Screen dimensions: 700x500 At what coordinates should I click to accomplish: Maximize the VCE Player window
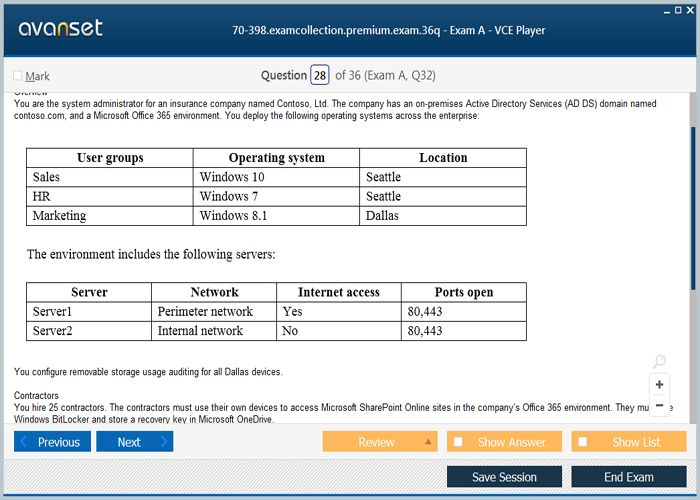point(678,10)
